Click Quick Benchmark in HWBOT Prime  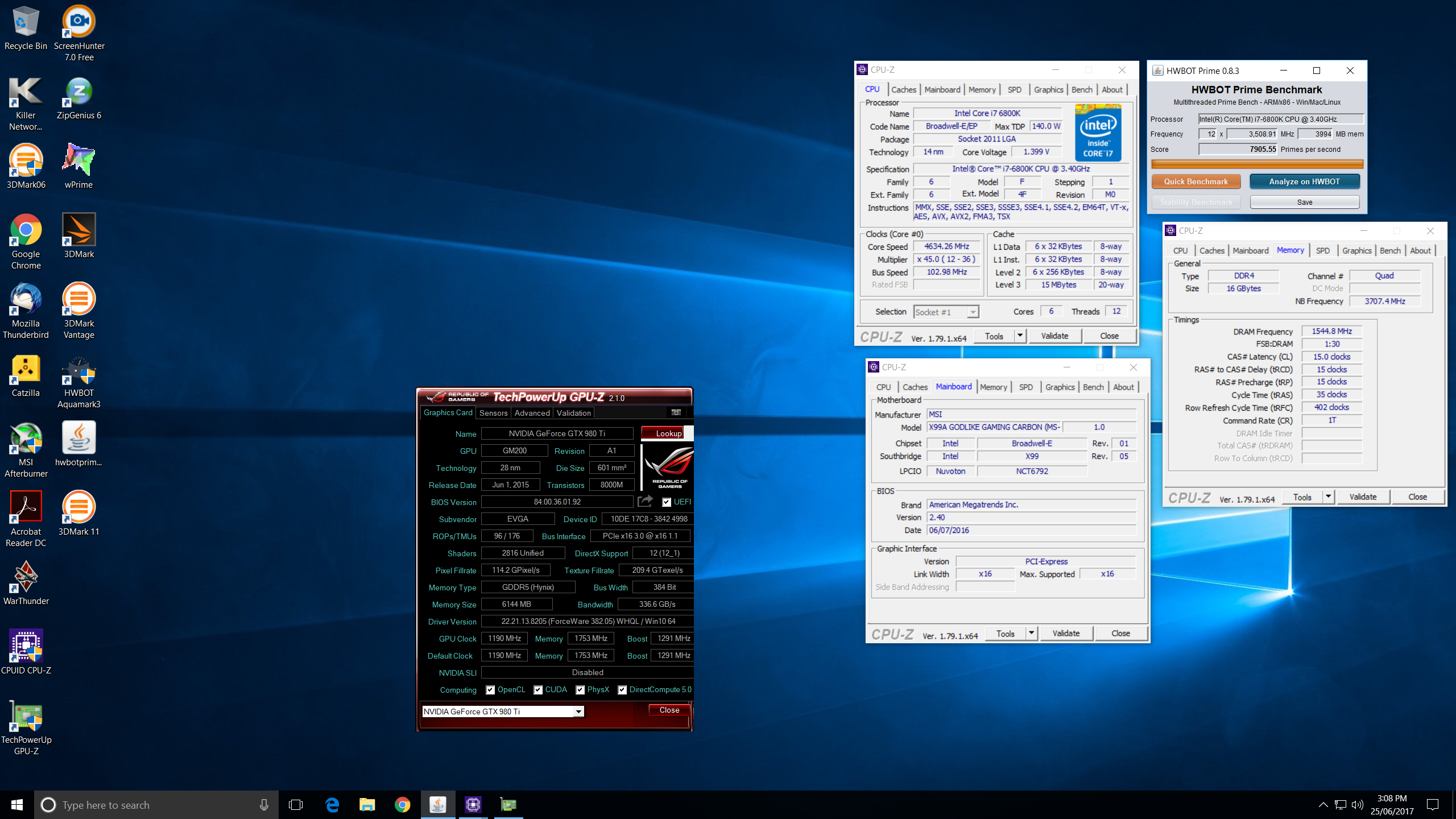[x=1196, y=181]
